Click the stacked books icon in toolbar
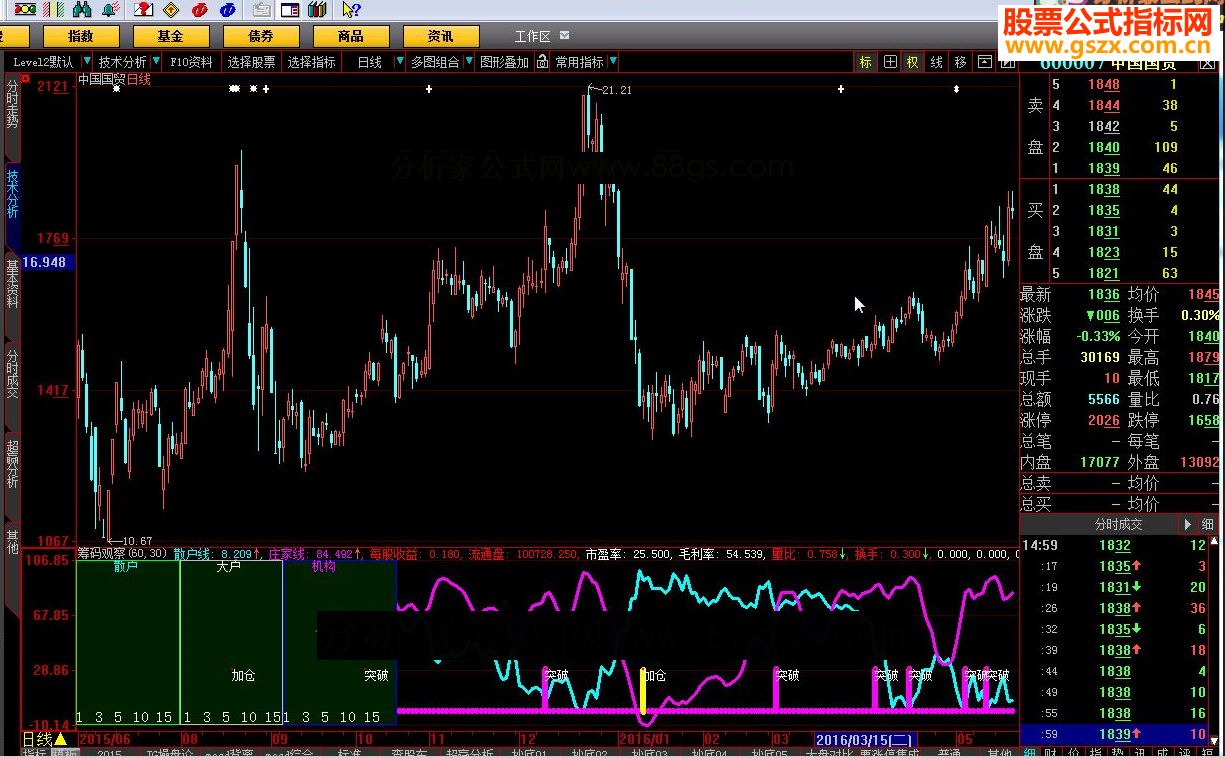1225x758 pixels. (317, 10)
